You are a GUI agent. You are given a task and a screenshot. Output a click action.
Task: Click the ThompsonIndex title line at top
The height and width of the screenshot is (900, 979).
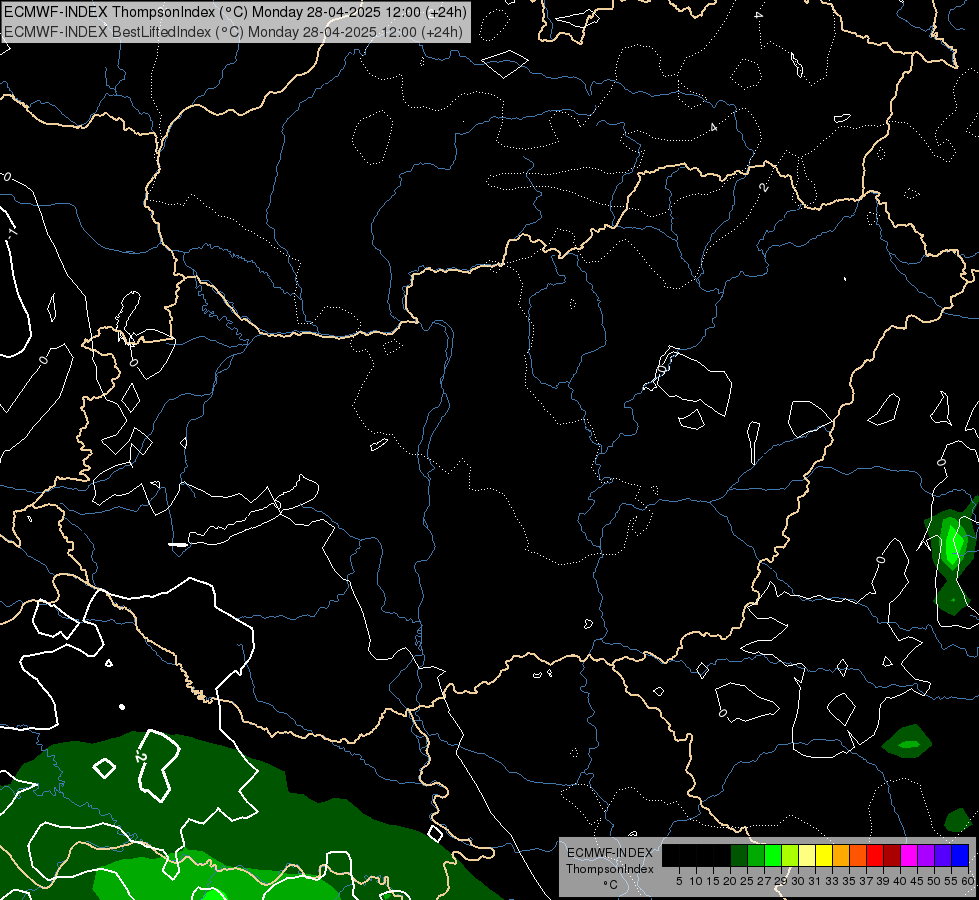235,11
